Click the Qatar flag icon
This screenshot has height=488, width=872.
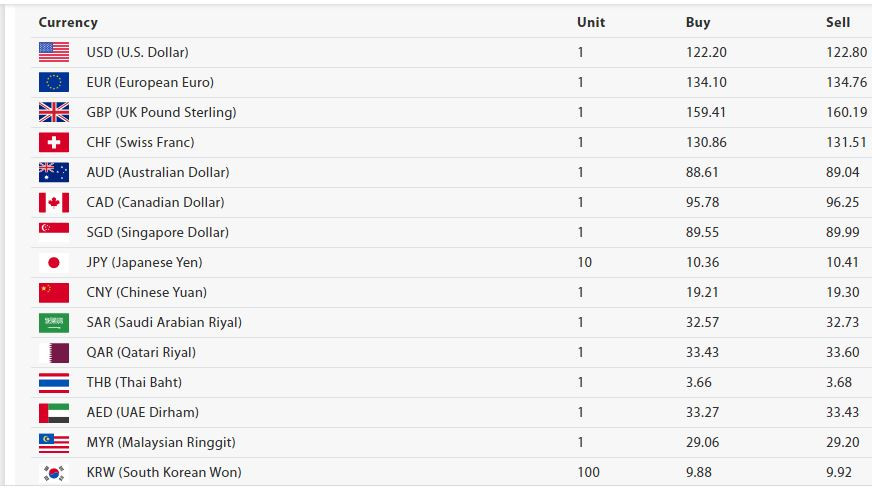[x=54, y=352]
